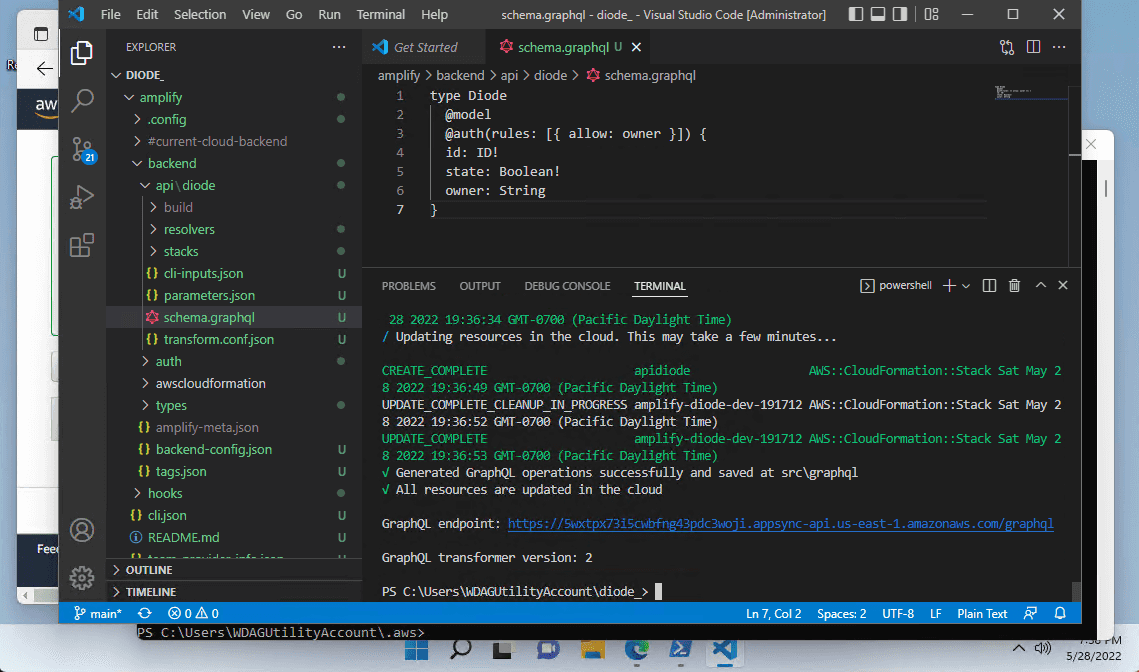The height and width of the screenshot is (672, 1139).
Task: Switch to the OUTPUT panel tab
Action: click(479, 286)
